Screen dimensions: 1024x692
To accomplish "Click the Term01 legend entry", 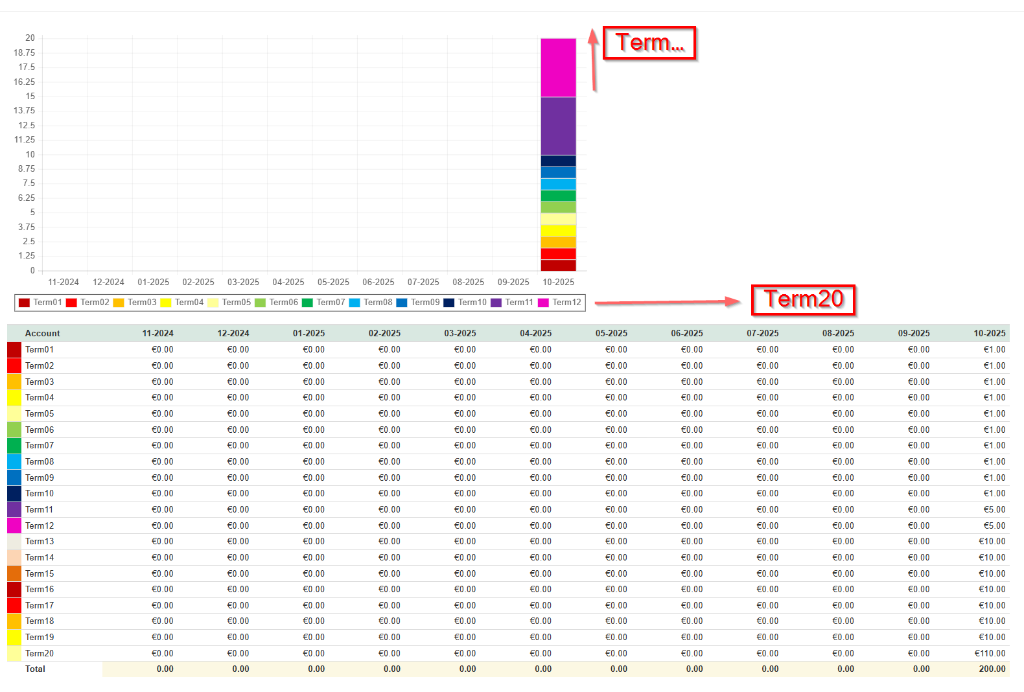I will coord(41,302).
